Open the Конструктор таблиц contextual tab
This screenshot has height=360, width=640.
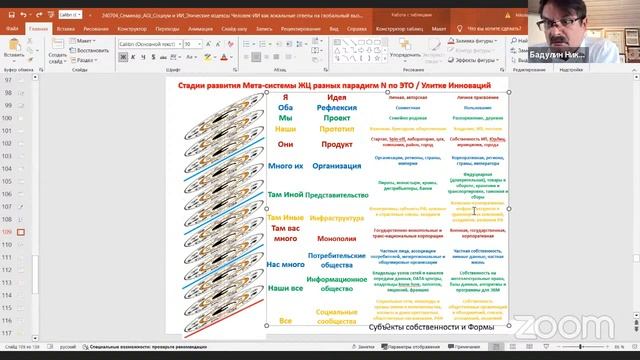click(399, 29)
